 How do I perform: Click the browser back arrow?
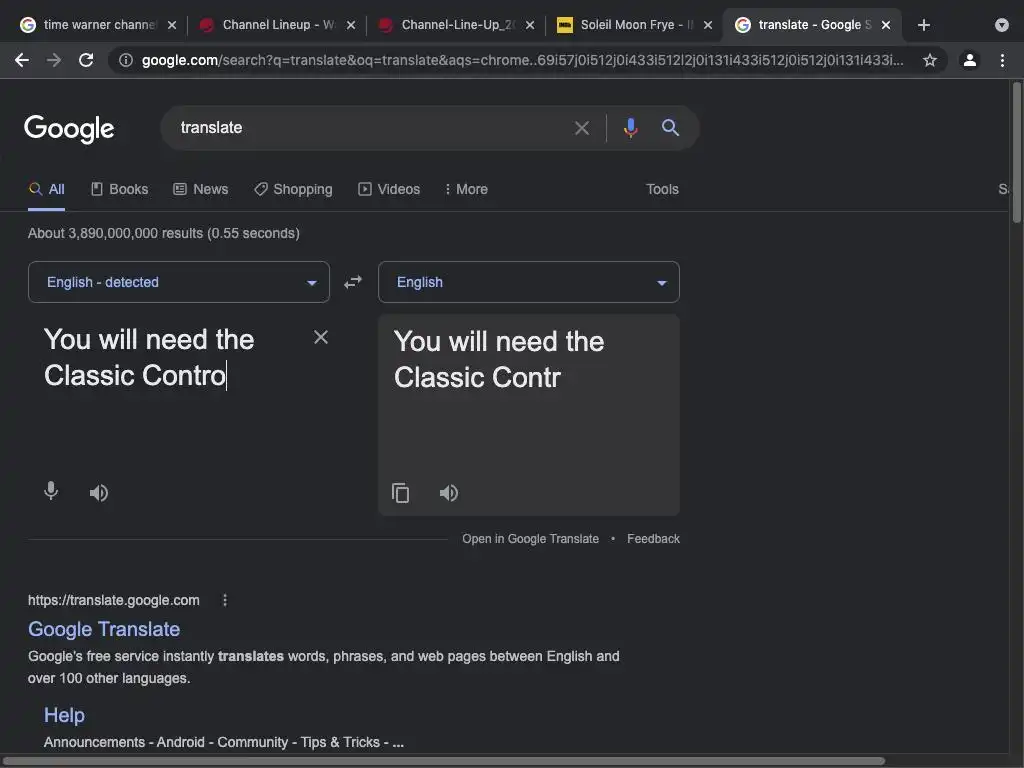pos(22,60)
